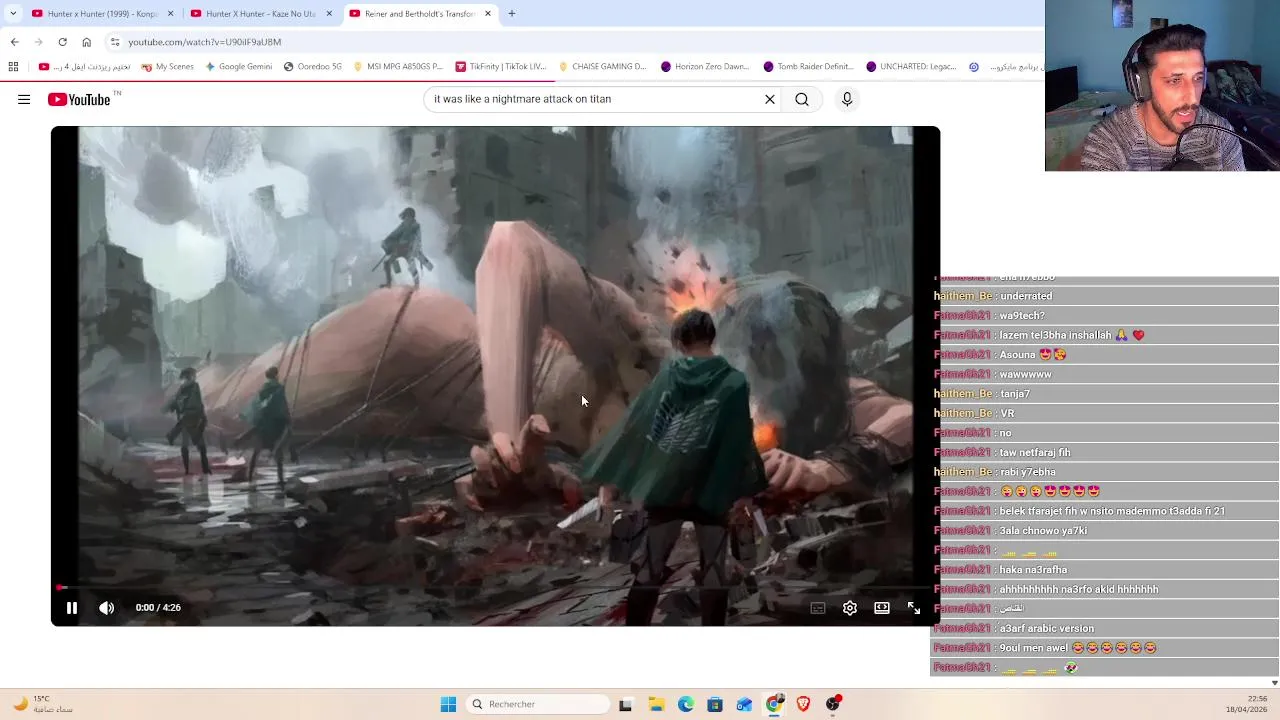Open My Scenes bookmark

(x=167, y=67)
